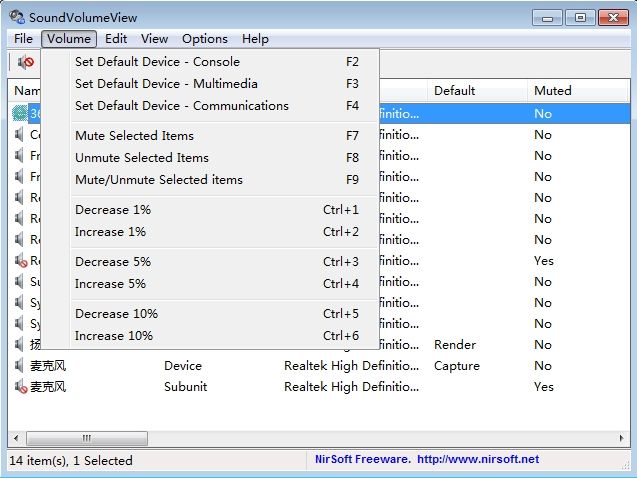Viewport: 637px width, 478px height.
Task: Select the muted speaker icon beside Yes row
Action: (x=20, y=260)
